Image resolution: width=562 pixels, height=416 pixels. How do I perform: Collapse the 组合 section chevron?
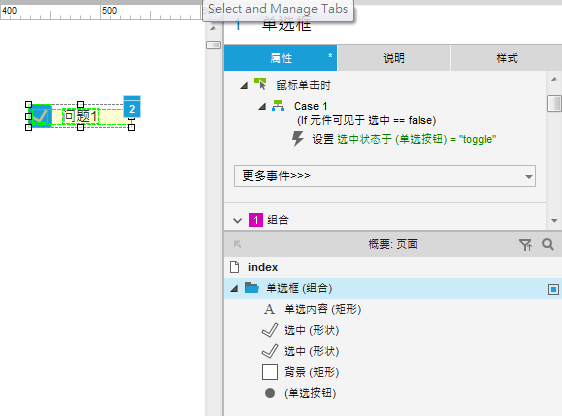click(x=237, y=220)
